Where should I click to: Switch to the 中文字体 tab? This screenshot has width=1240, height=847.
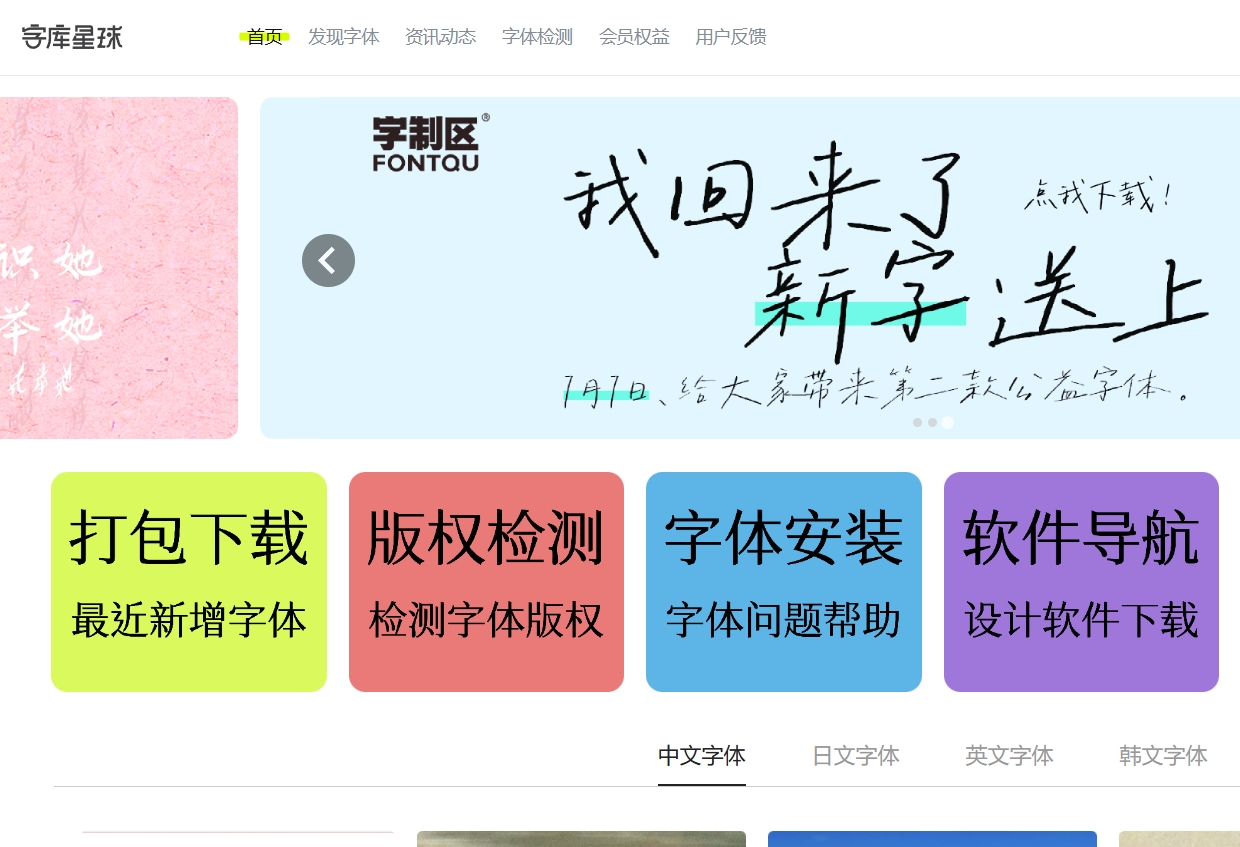pyautogui.click(x=701, y=756)
